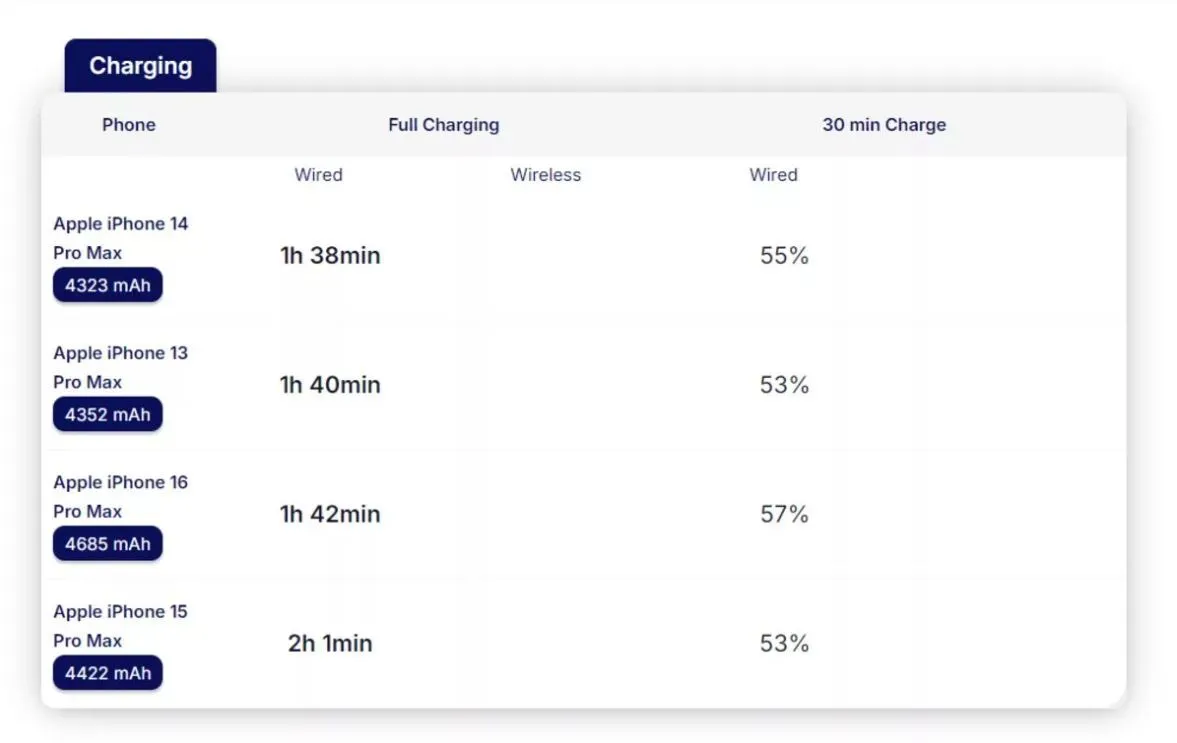Image resolution: width=1177 pixels, height=743 pixels.
Task: Select the Full Charging column header
Action: (x=443, y=125)
